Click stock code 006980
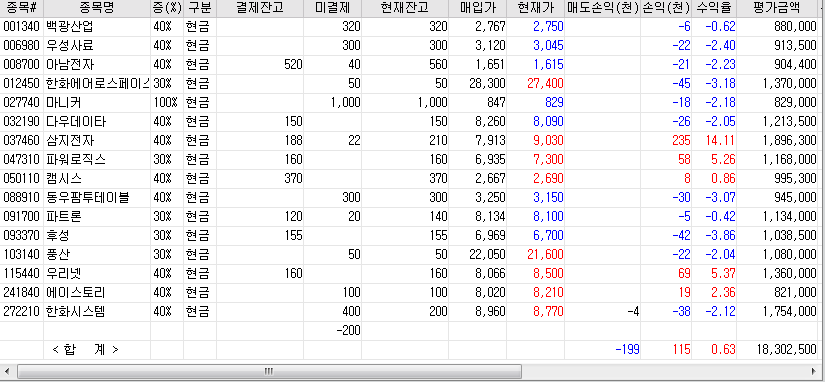Viewport: 825px width, 382px height. [21, 46]
